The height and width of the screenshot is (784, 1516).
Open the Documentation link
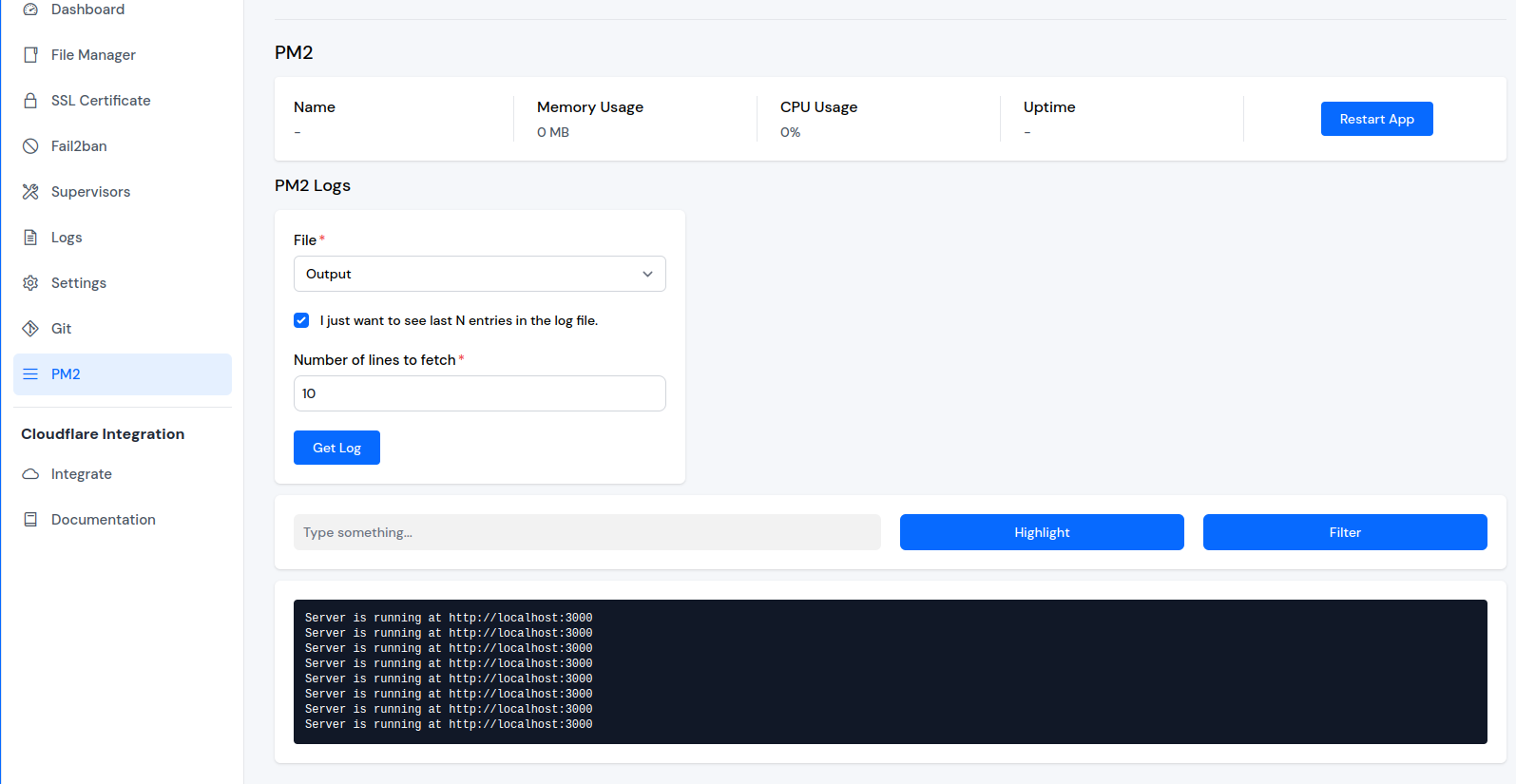click(x=123, y=520)
